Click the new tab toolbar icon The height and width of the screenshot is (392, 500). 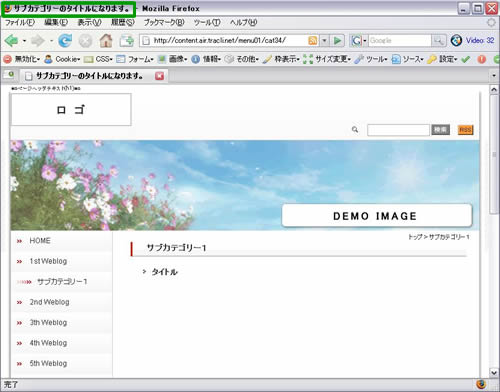[x=127, y=41]
